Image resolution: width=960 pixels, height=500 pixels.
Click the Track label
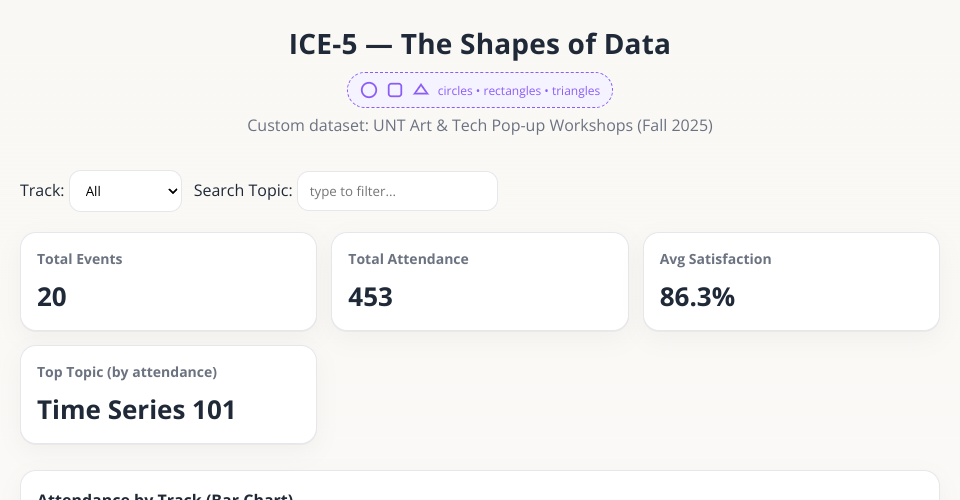pos(42,190)
